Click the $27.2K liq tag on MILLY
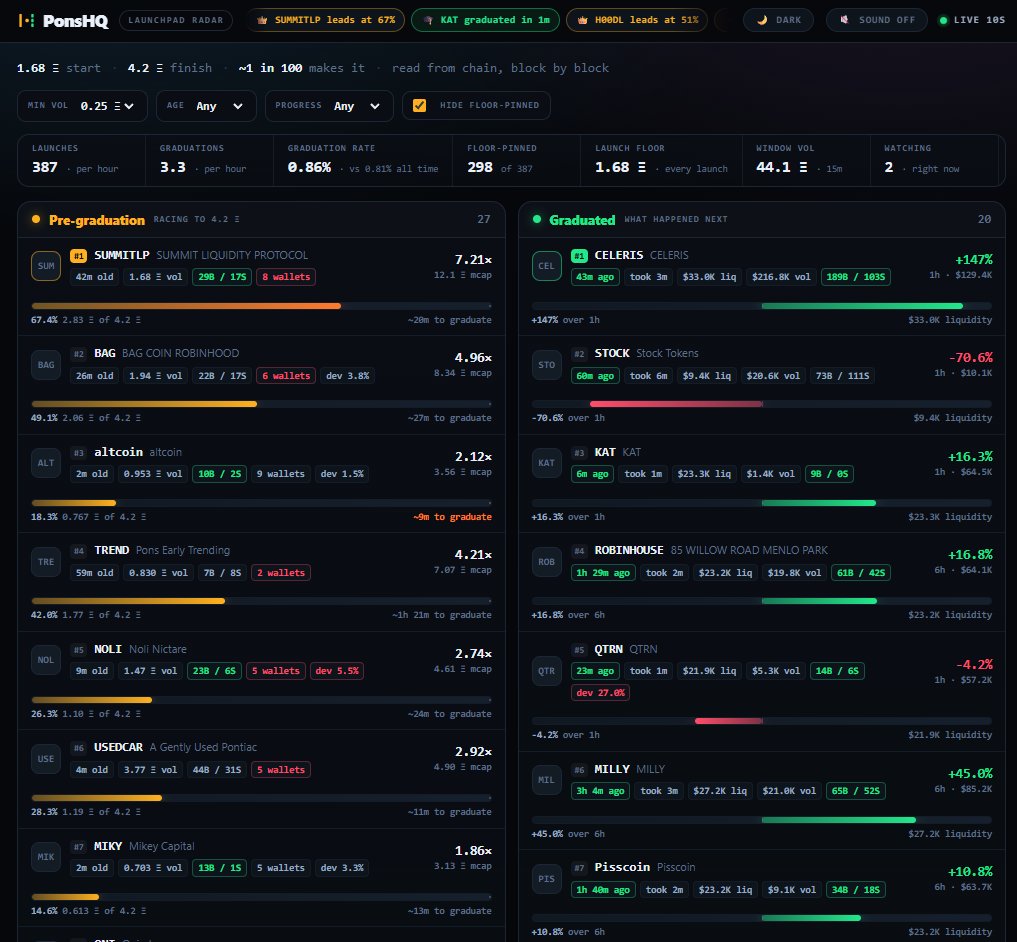1017x942 pixels. 720,791
